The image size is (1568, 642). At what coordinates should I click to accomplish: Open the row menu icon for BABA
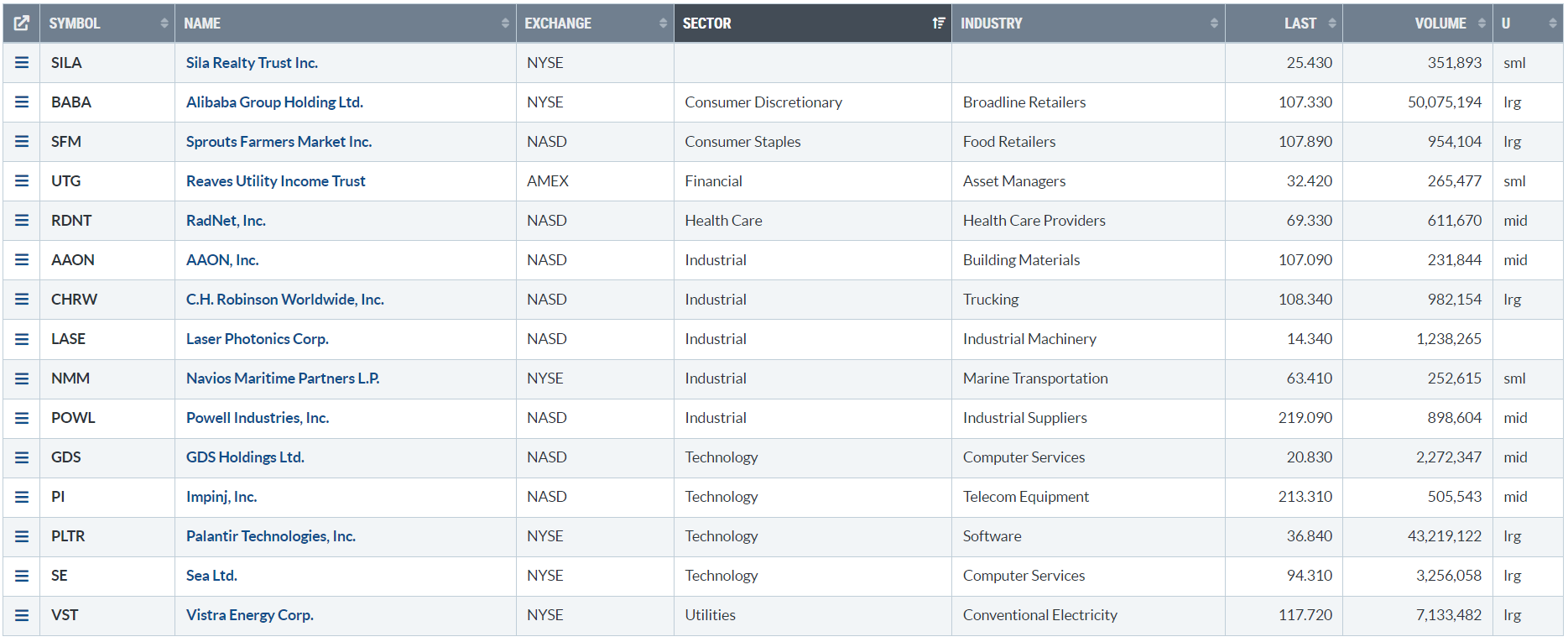(22, 102)
